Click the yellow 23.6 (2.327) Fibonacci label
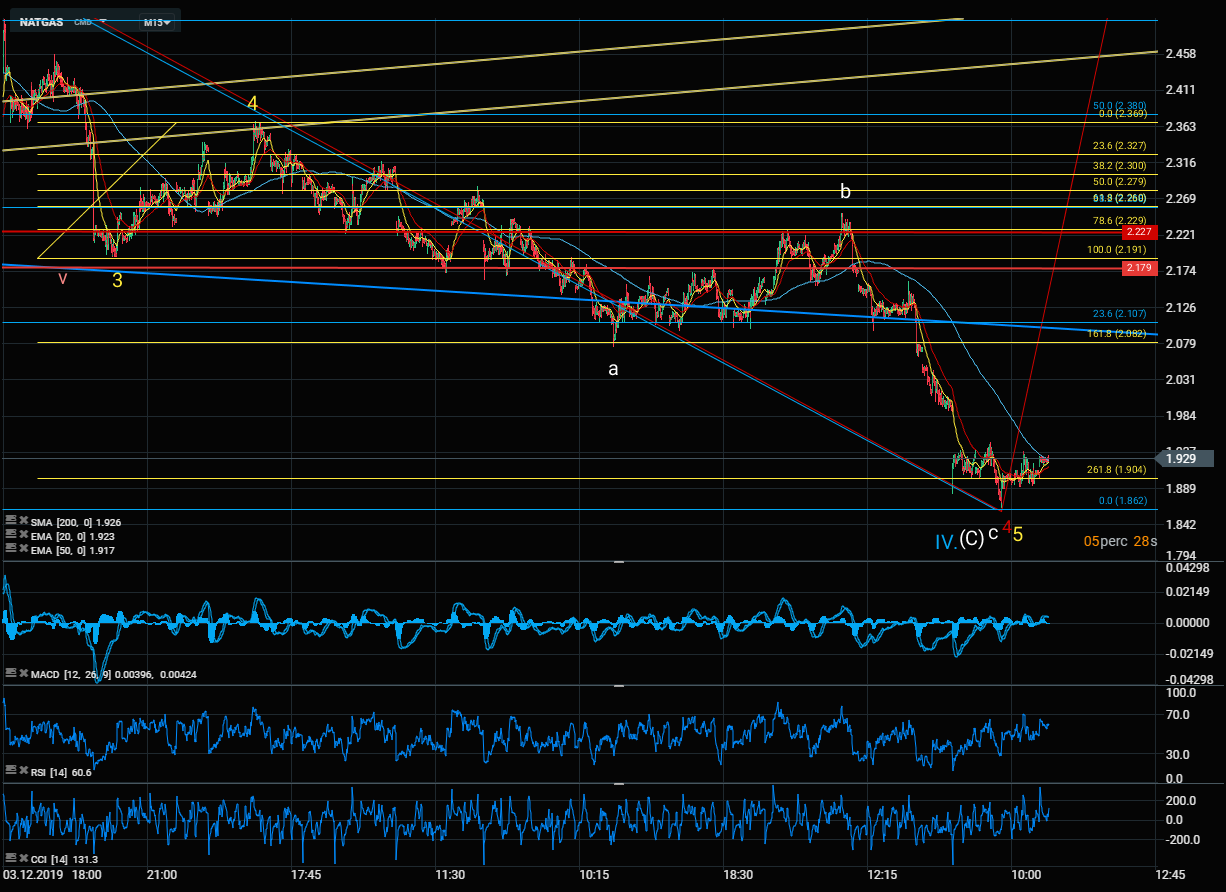The width and height of the screenshot is (1226, 892). pos(1119,145)
